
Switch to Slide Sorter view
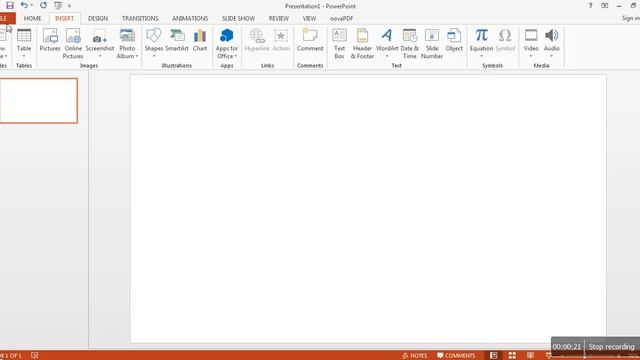[x=512, y=356]
